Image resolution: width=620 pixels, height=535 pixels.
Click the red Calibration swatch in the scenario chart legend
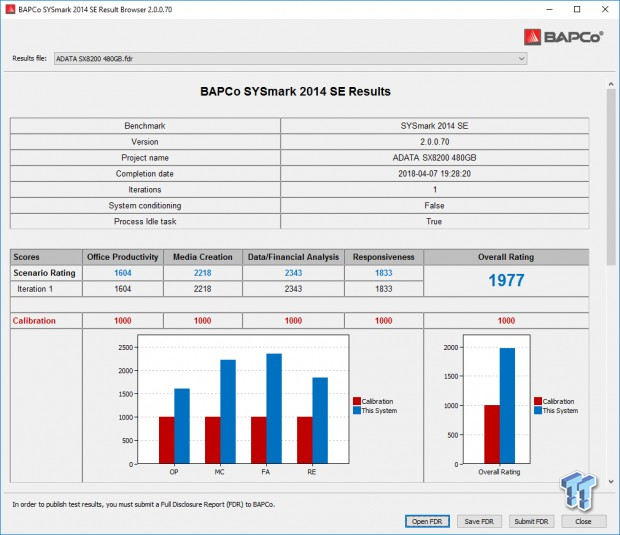coord(357,401)
